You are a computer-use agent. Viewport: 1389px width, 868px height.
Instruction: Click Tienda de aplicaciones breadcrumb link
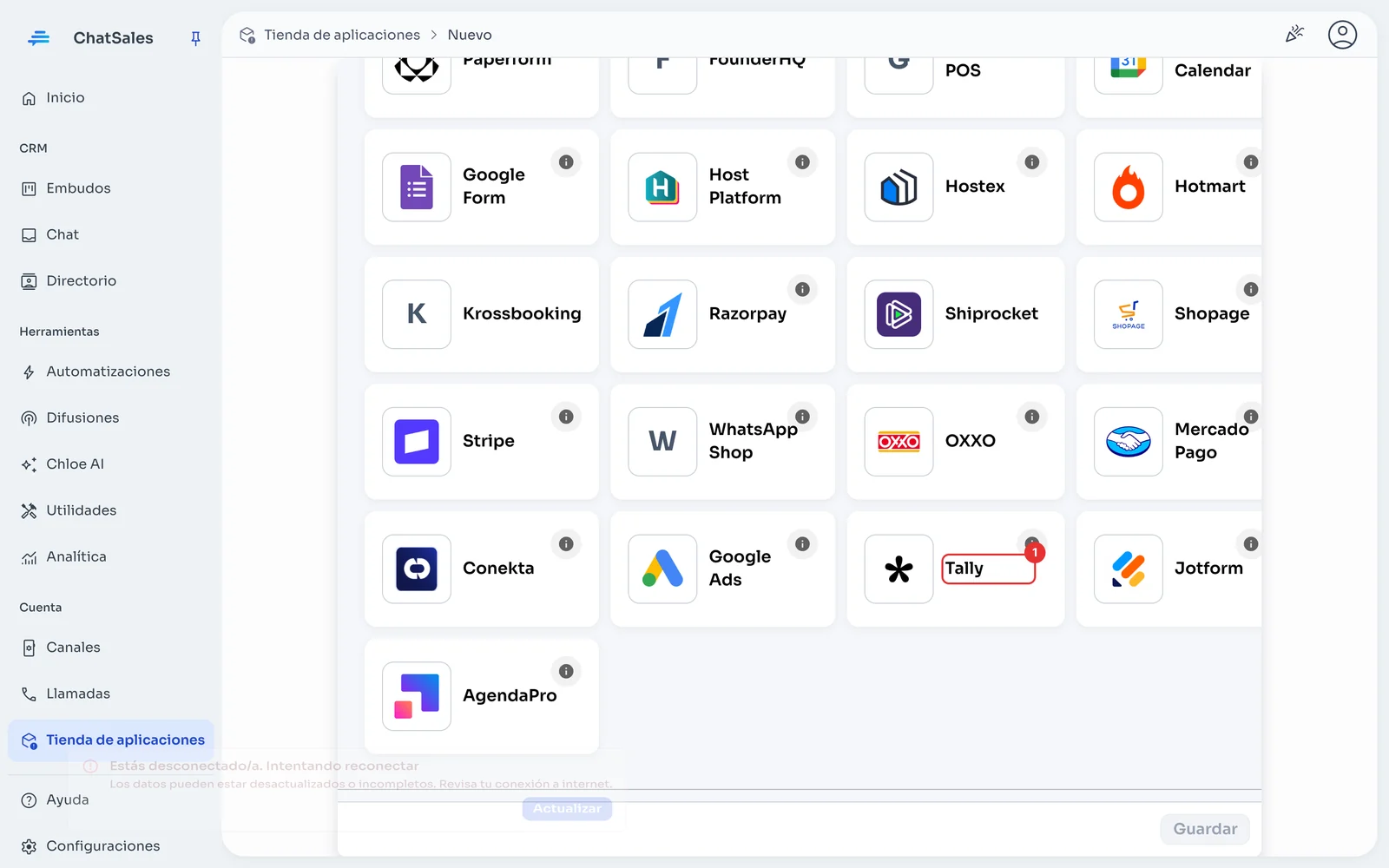pyautogui.click(x=342, y=35)
